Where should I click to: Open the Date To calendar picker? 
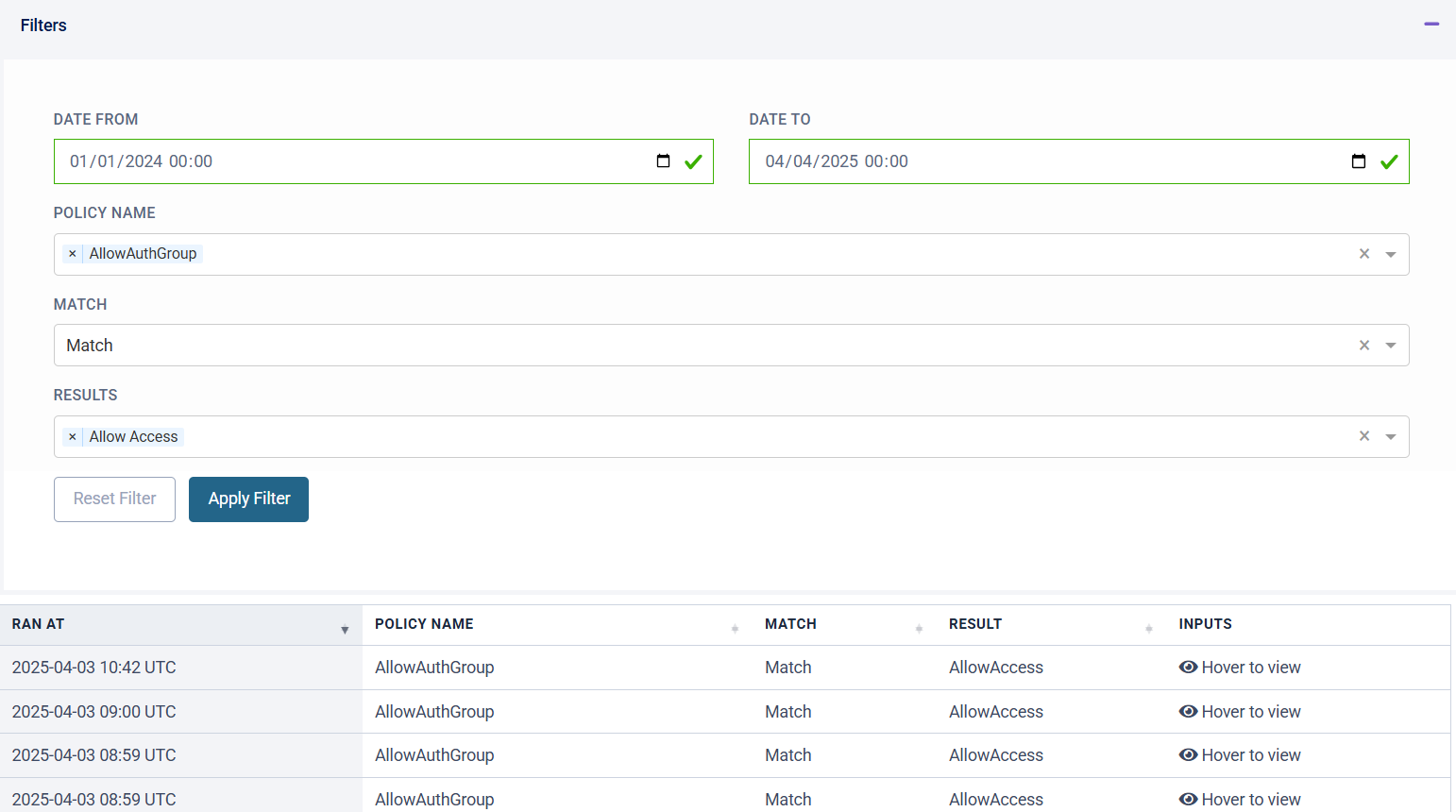pyautogui.click(x=1358, y=161)
